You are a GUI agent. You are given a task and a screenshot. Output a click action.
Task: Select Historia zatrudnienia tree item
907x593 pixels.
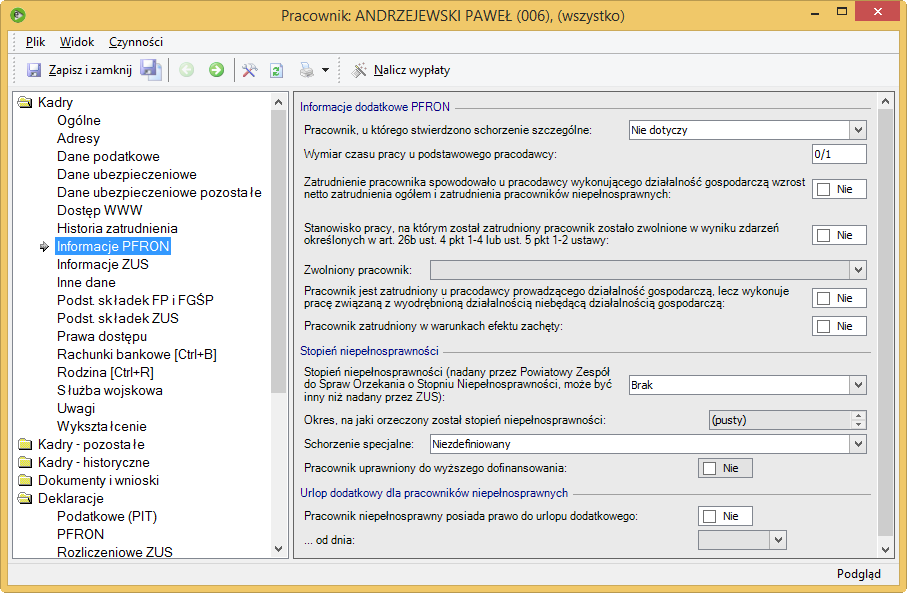(117, 228)
